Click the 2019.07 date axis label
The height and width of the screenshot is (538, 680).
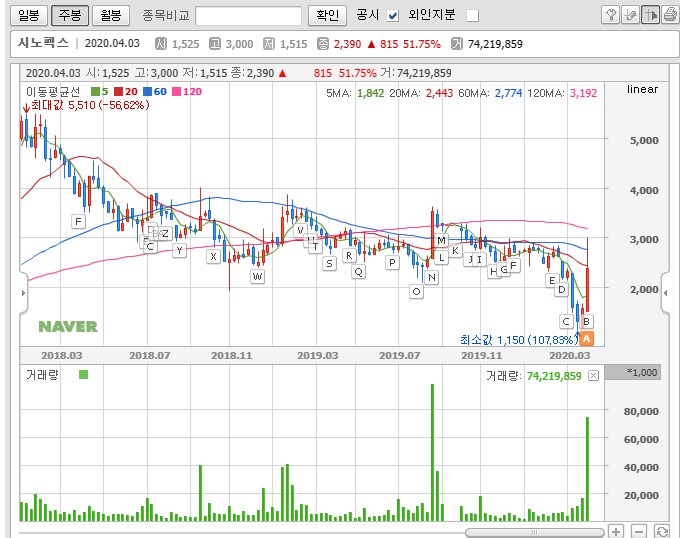(399, 355)
